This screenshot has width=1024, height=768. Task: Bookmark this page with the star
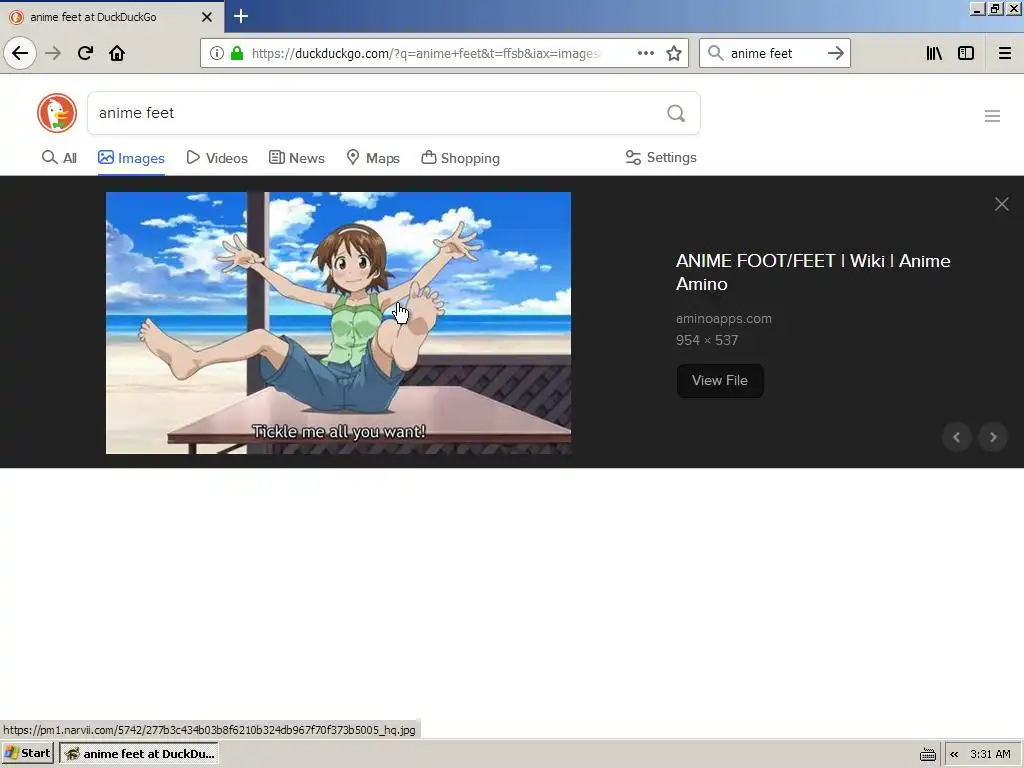point(674,53)
